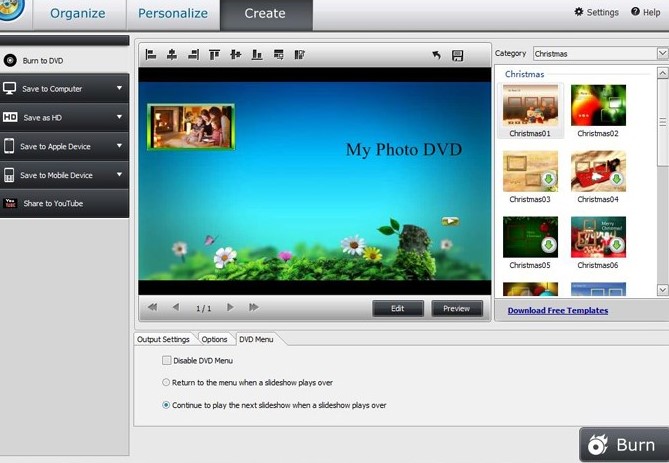Click the application logo icon
The height and width of the screenshot is (463, 669).
click(9, 9)
